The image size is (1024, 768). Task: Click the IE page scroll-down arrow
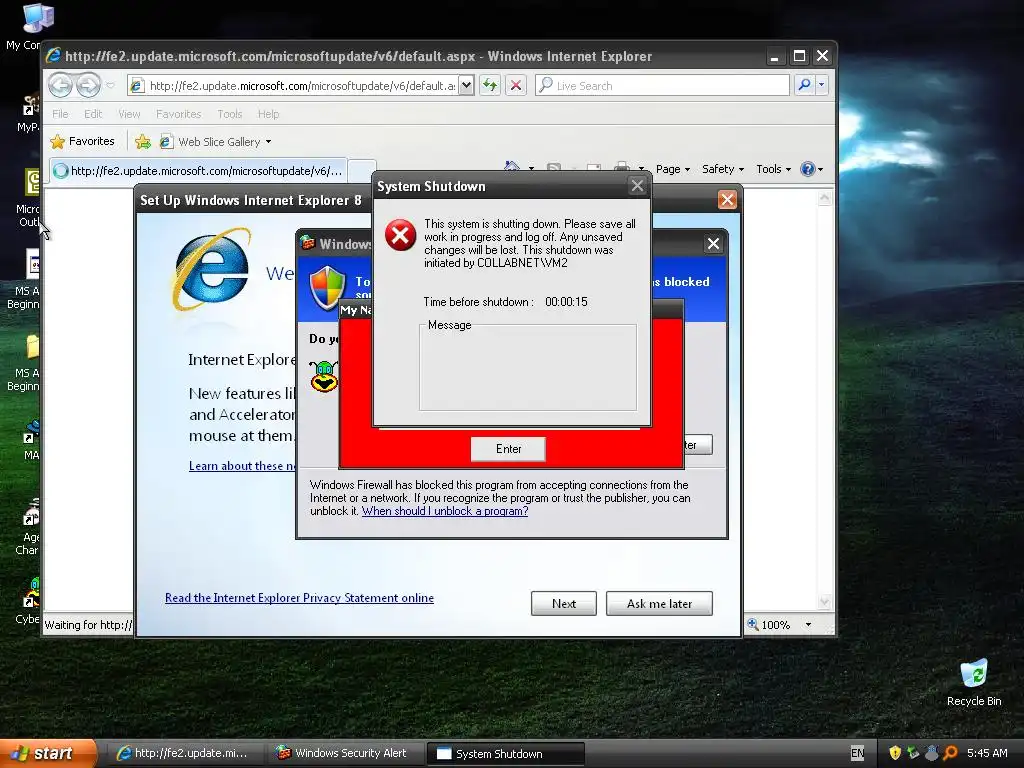[824, 601]
